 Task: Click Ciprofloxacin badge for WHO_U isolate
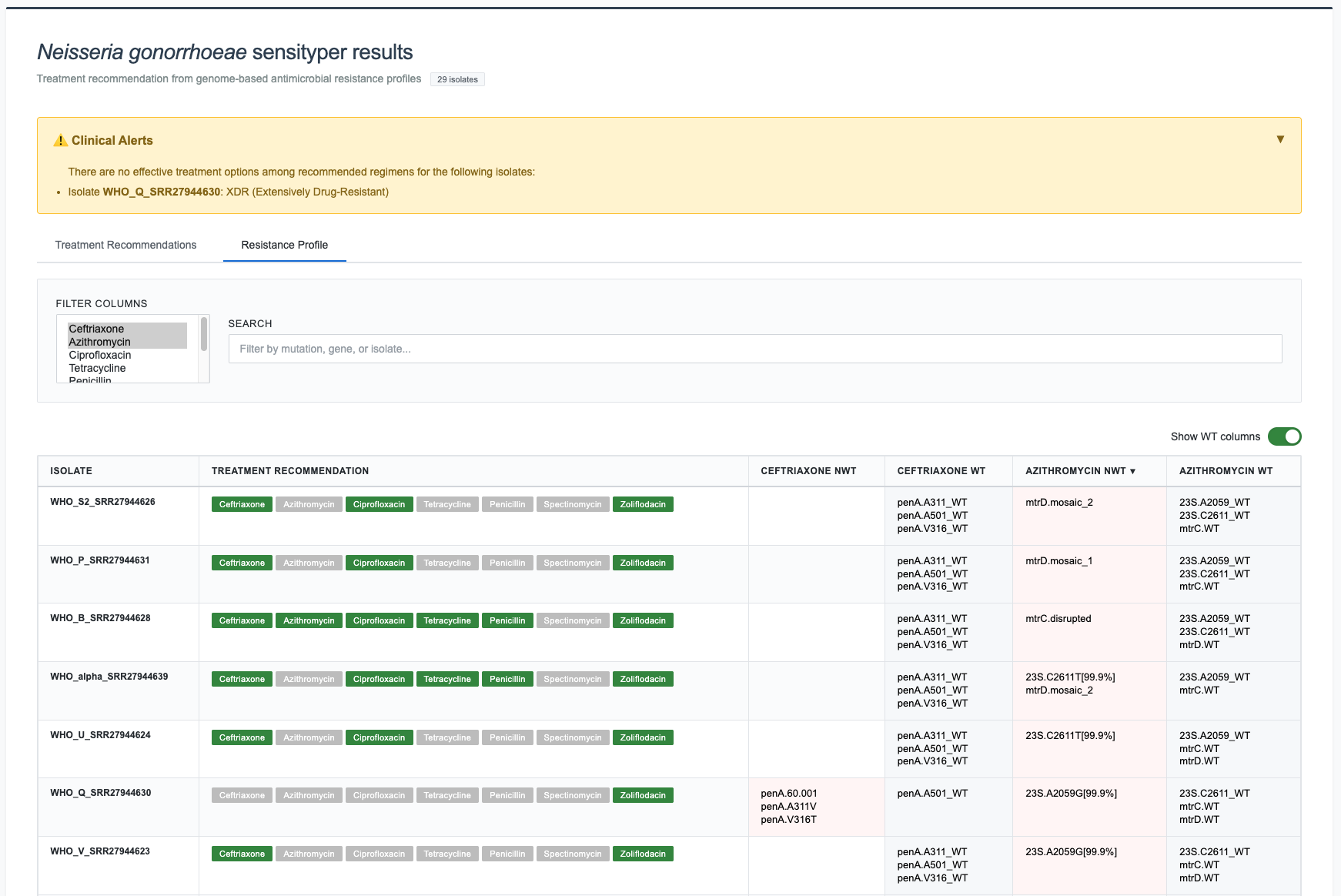379,737
